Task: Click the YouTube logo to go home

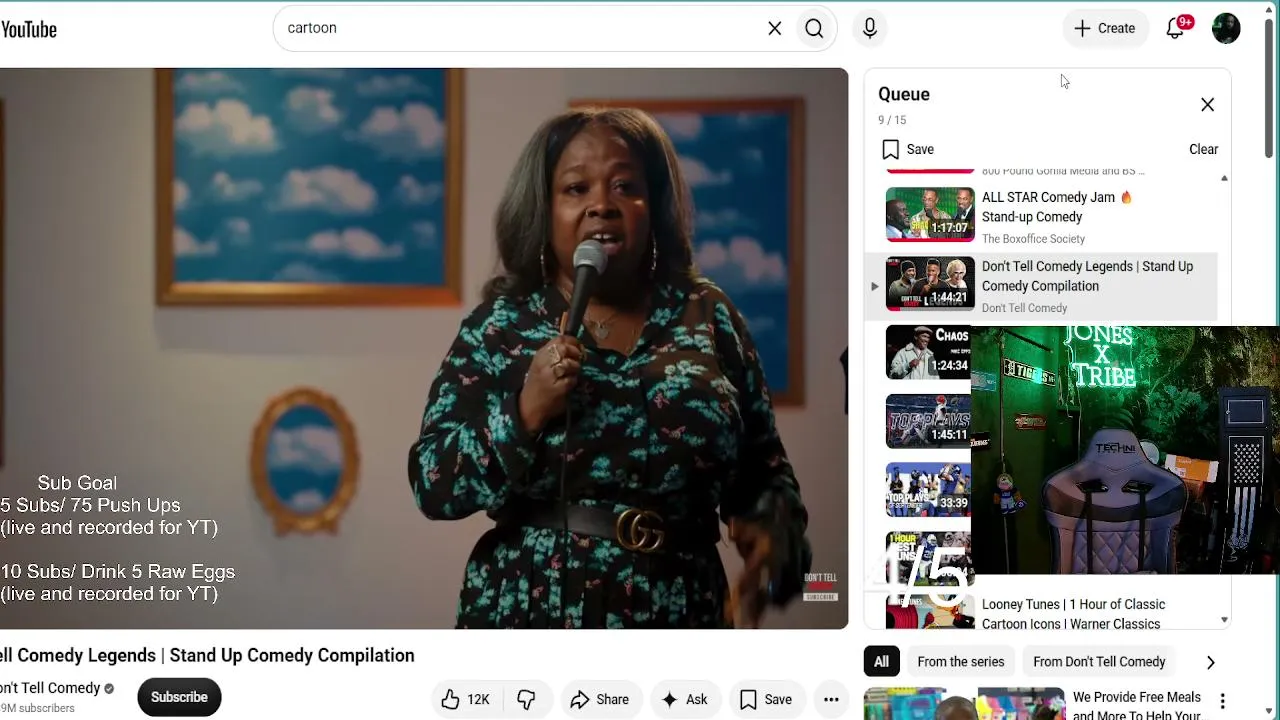Action: pos(28,29)
